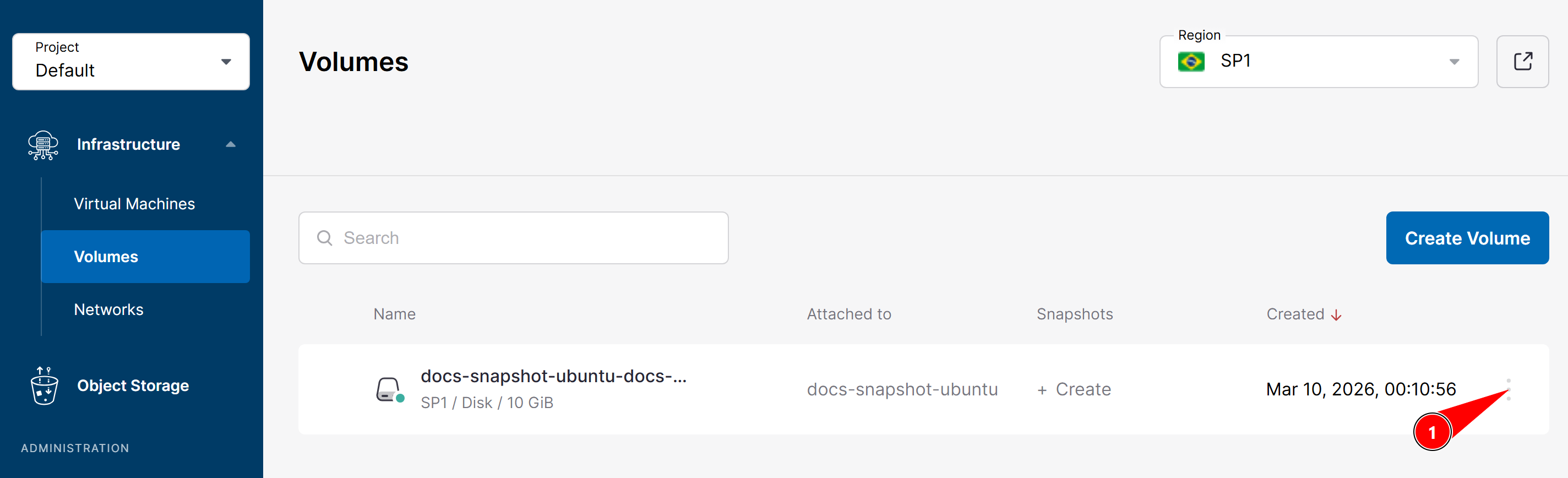Viewport: 1568px width, 478px height.
Task: Click the external link icon button
Action: tap(1522, 62)
